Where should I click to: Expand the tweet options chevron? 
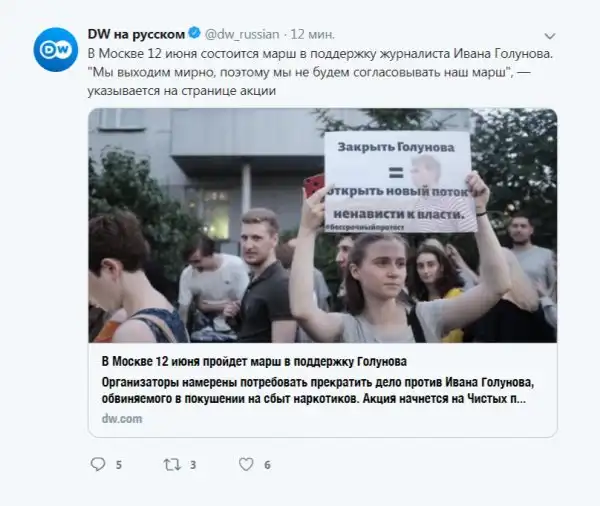pos(549,36)
